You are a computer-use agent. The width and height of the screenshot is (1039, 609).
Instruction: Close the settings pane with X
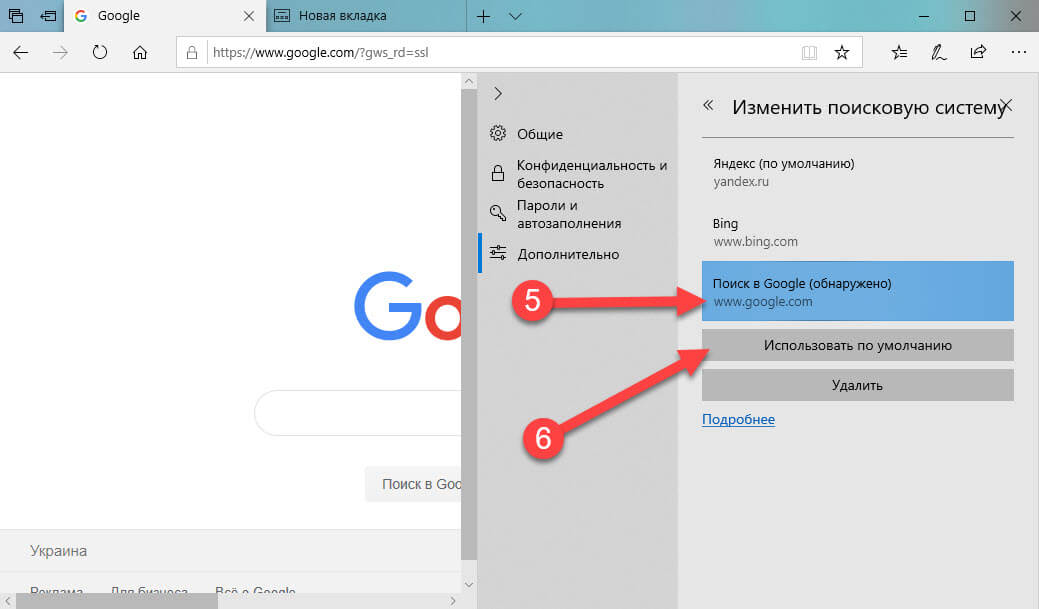click(1006, 105)
